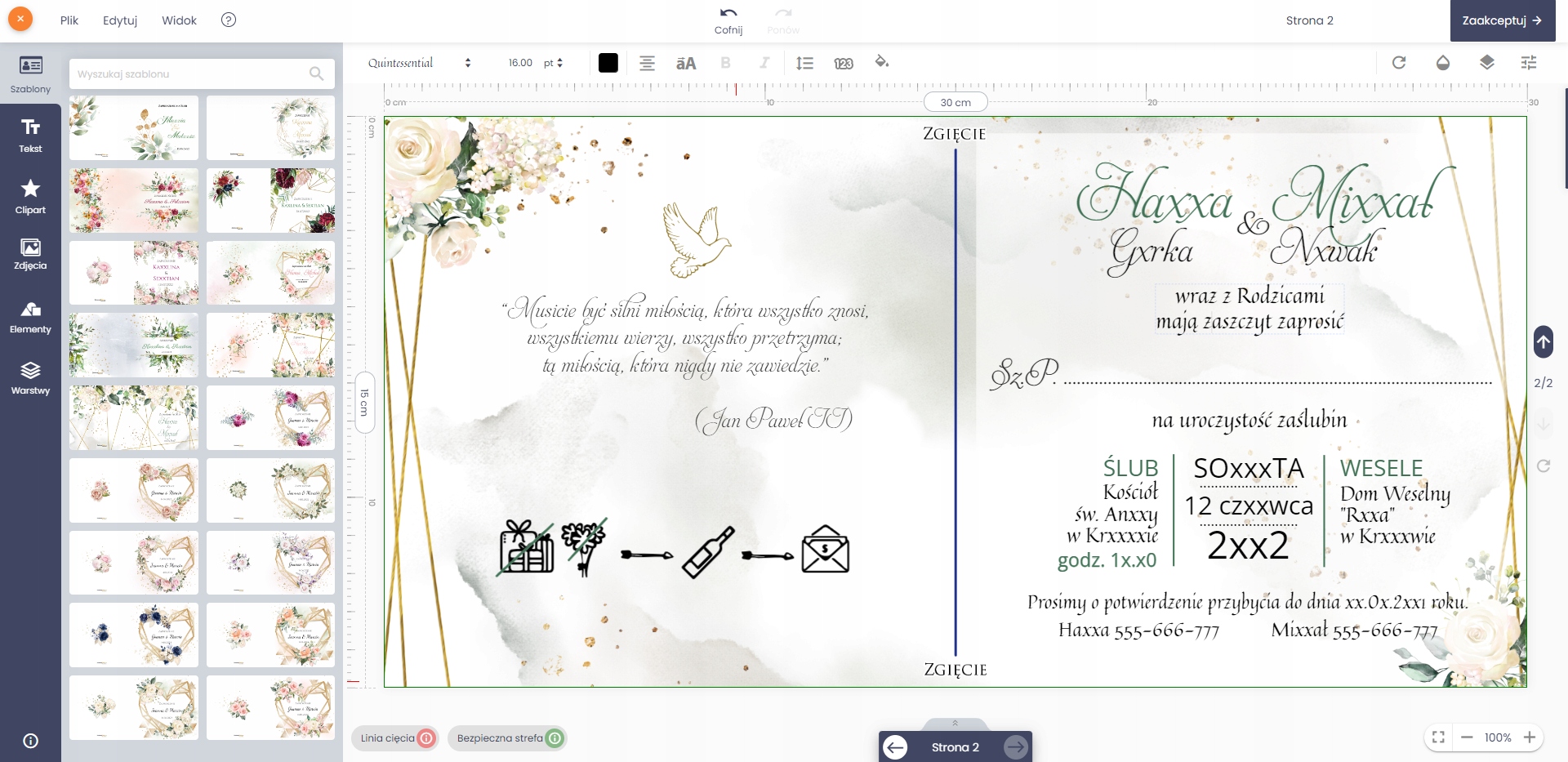Open the Quintessential font dropdown
The width and height of the screenshot is (1568, 762).
(x=419, y=63)
